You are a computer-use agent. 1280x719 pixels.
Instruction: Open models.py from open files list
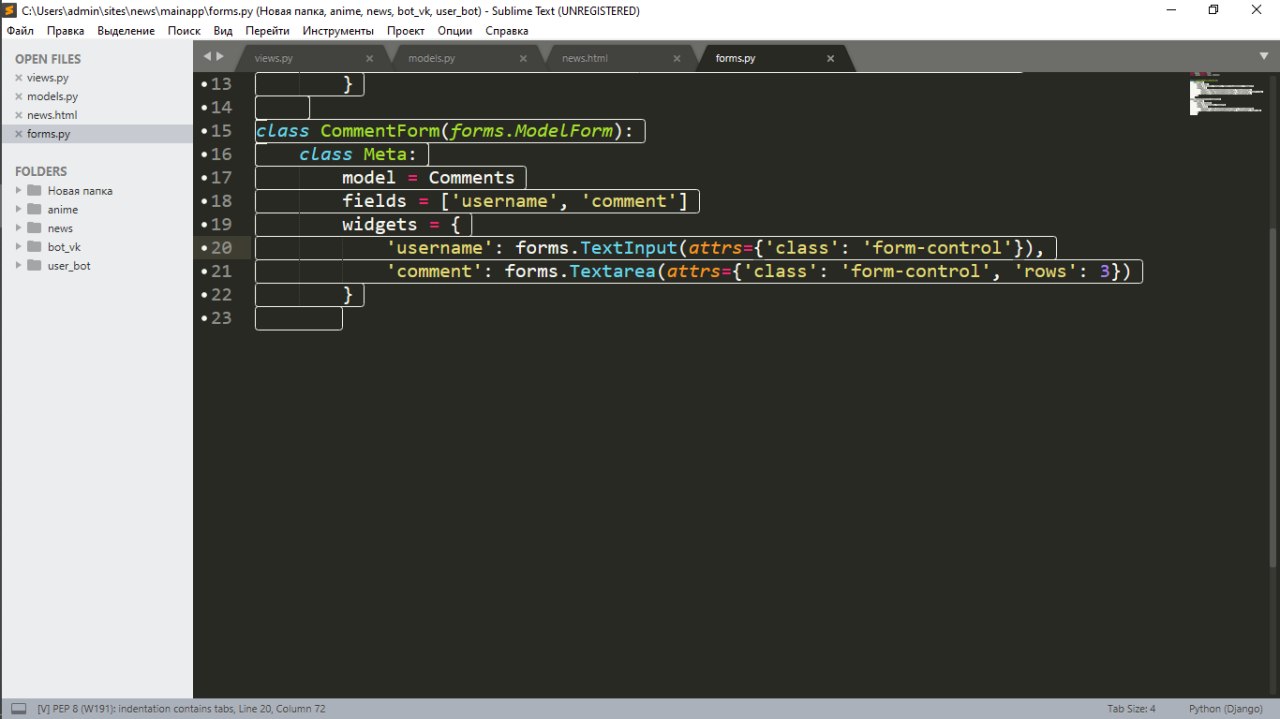click(x=53, y=97)
